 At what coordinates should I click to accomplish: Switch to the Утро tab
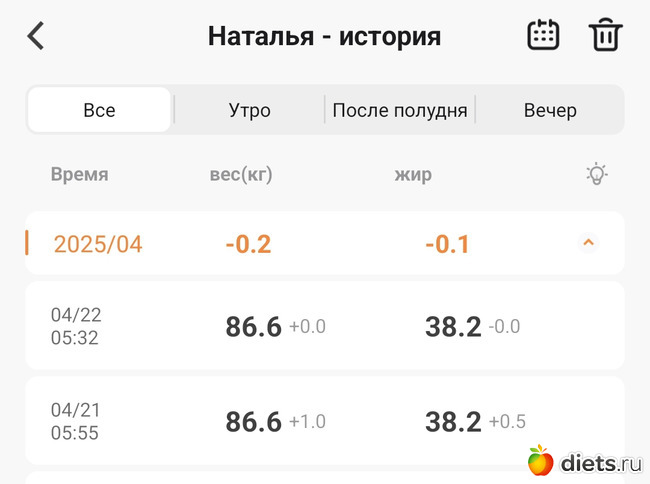250,110
